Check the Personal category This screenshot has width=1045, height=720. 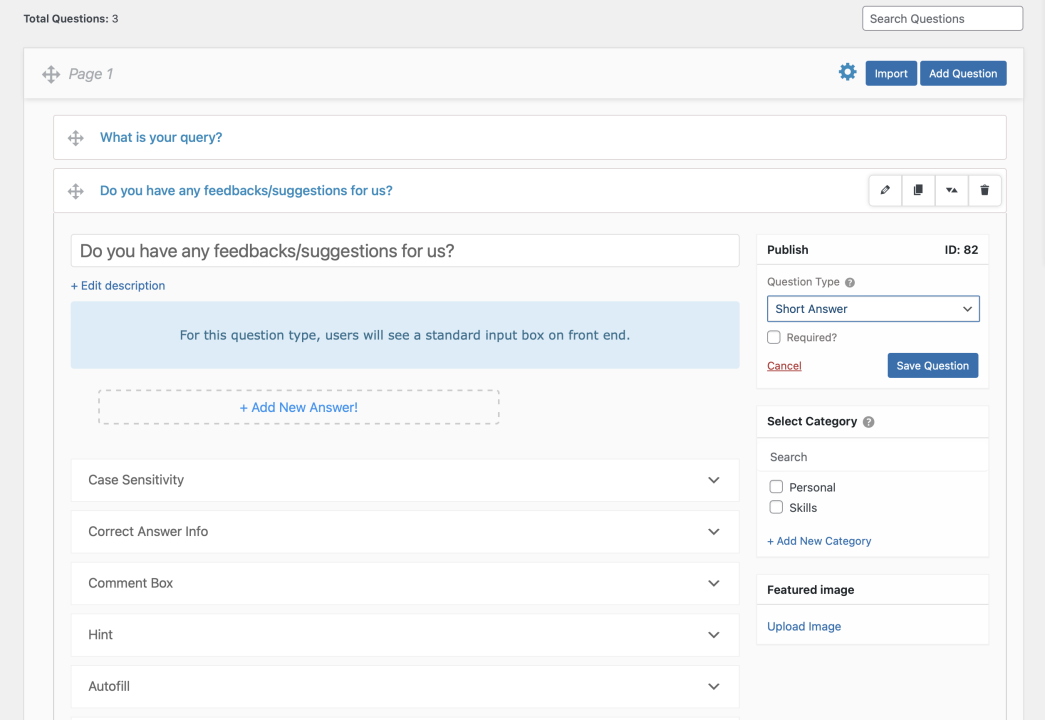[x=776, y=487]
